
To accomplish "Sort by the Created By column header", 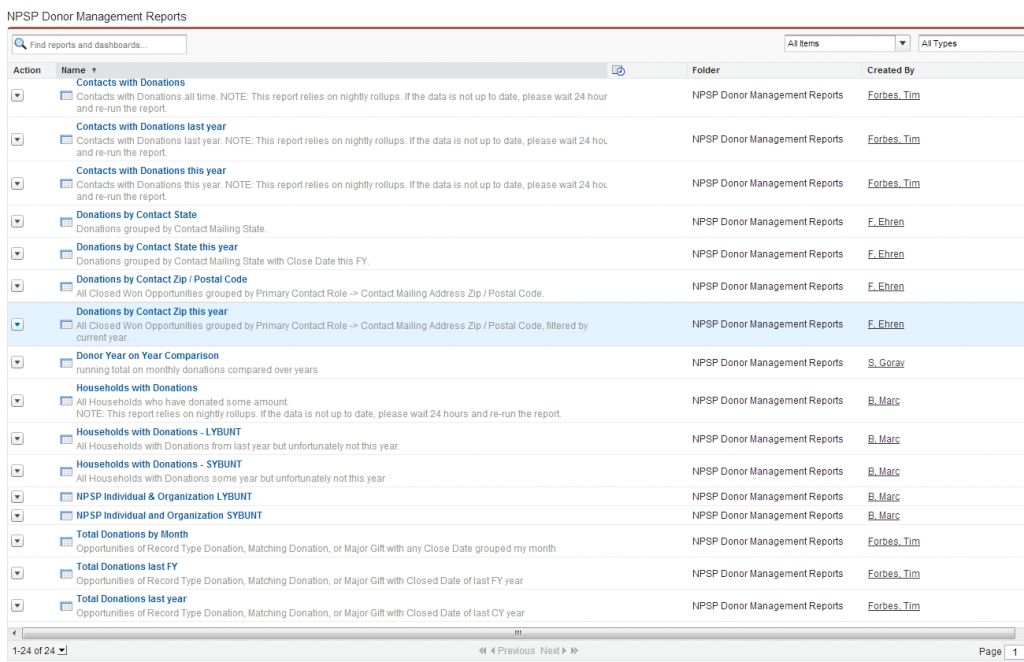I will coord(891,70).
